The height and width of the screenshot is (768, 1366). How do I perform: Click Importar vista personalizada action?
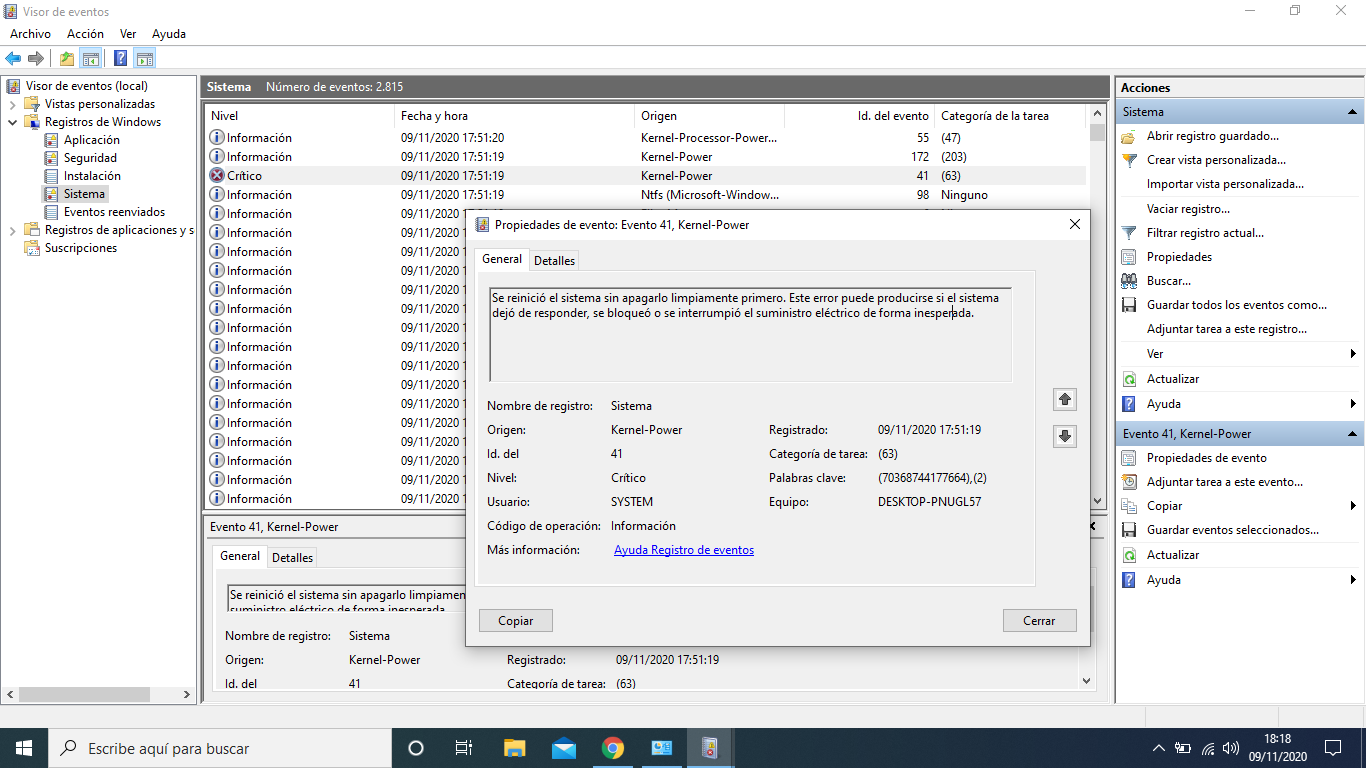1225,184
